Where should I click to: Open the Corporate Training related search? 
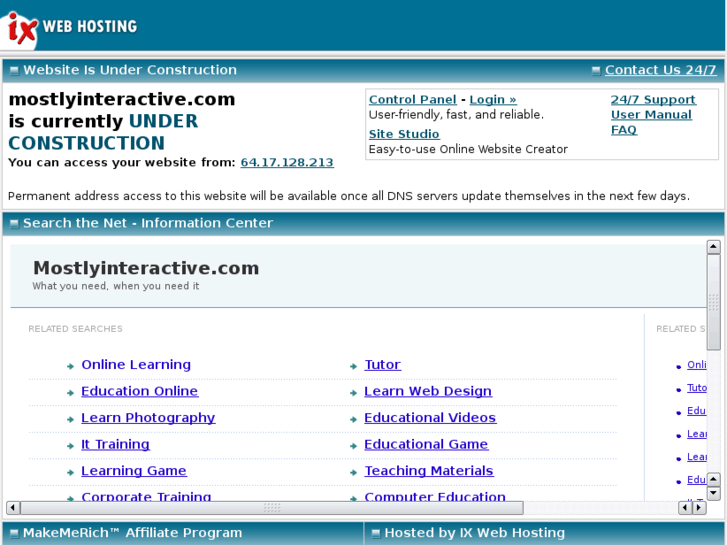146,496
